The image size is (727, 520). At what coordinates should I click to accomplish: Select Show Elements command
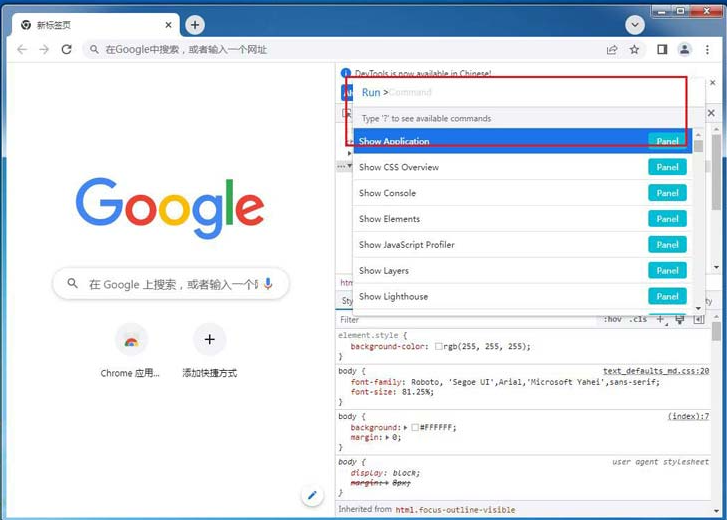click(x=523, y=219)
